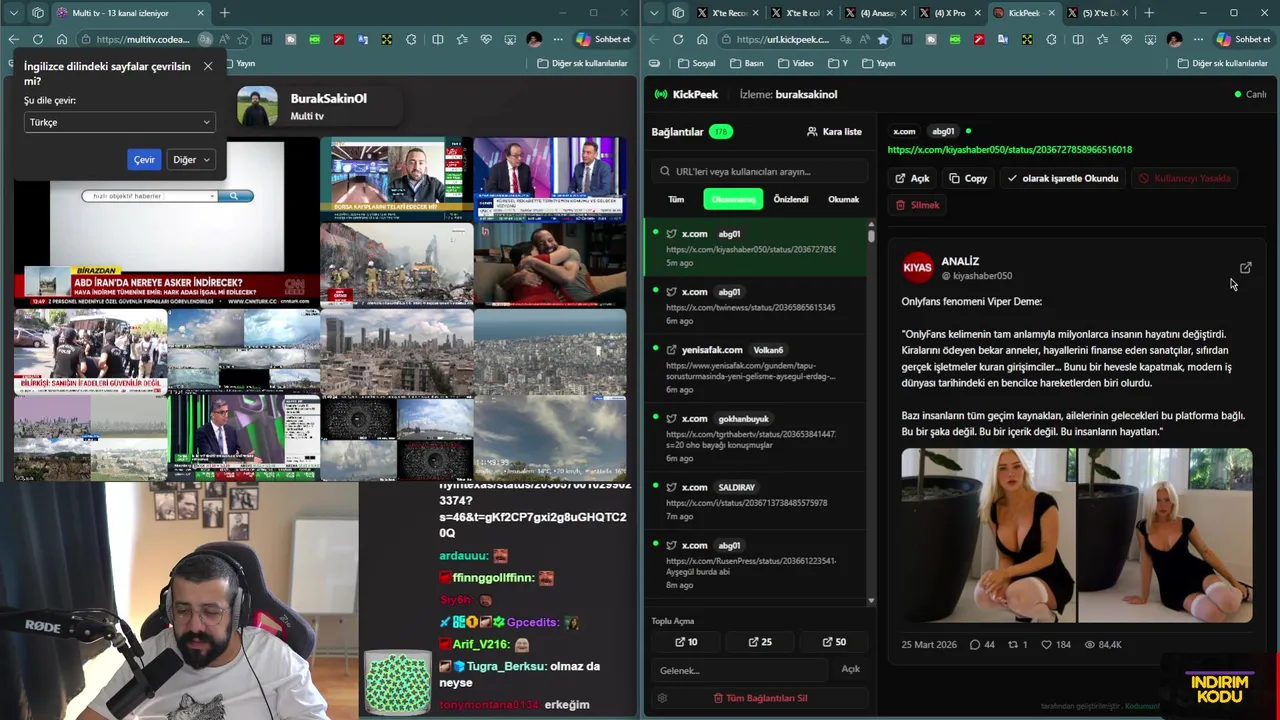Reload the KickPeek page
Viewport: 1280px width, 720px height.
(x=678, y=39)
